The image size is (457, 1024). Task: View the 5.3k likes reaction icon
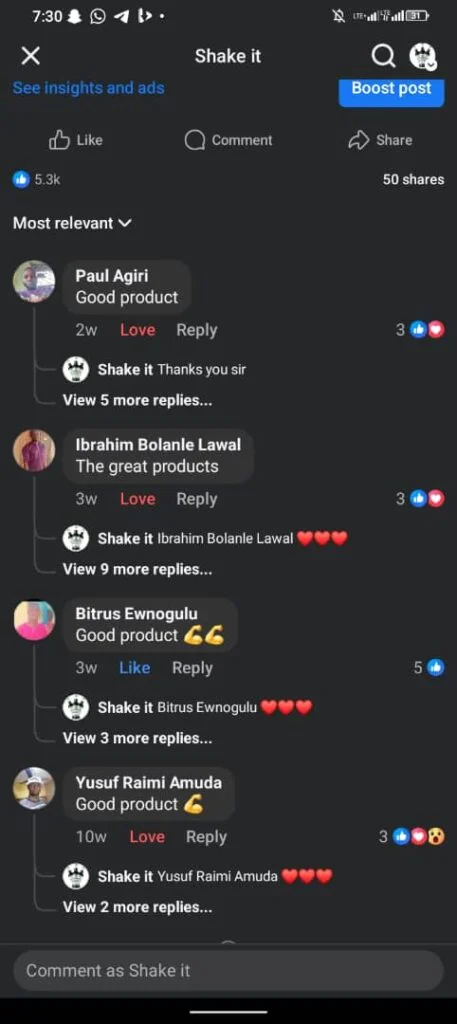point(22,179)
